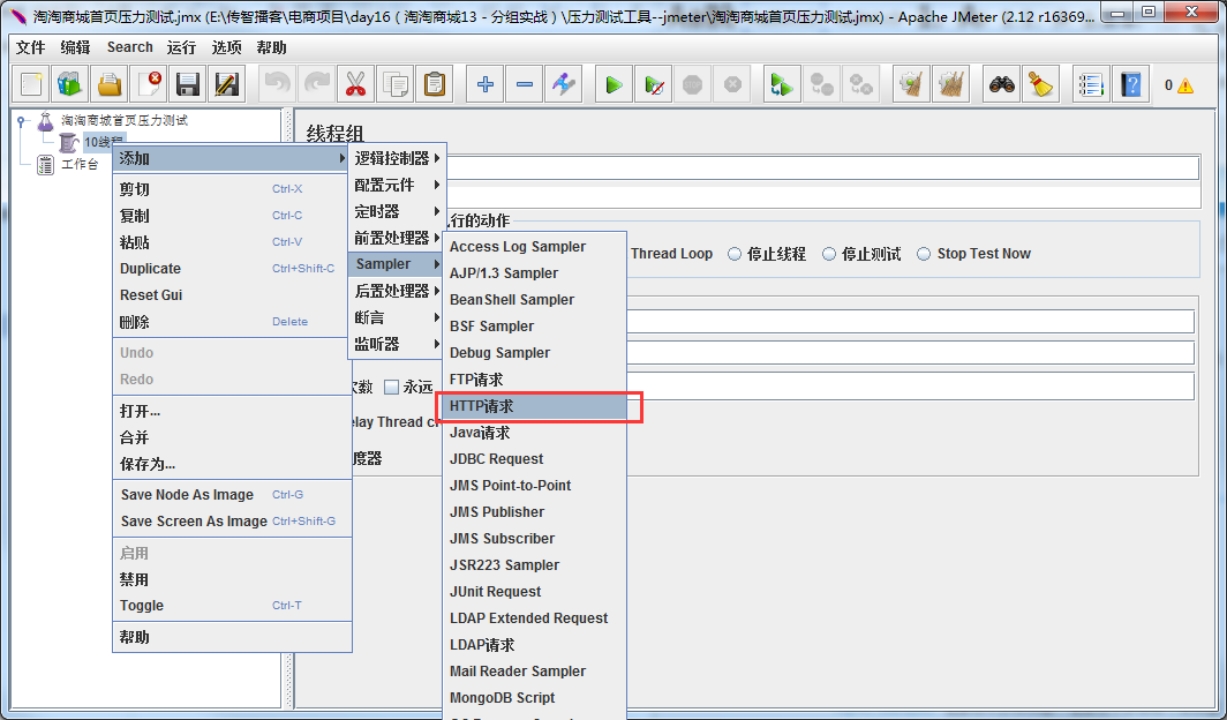Screen dimensions: 1227x720
Task: Click the Copy toolbar icon
Action: [x=395, y=84]
